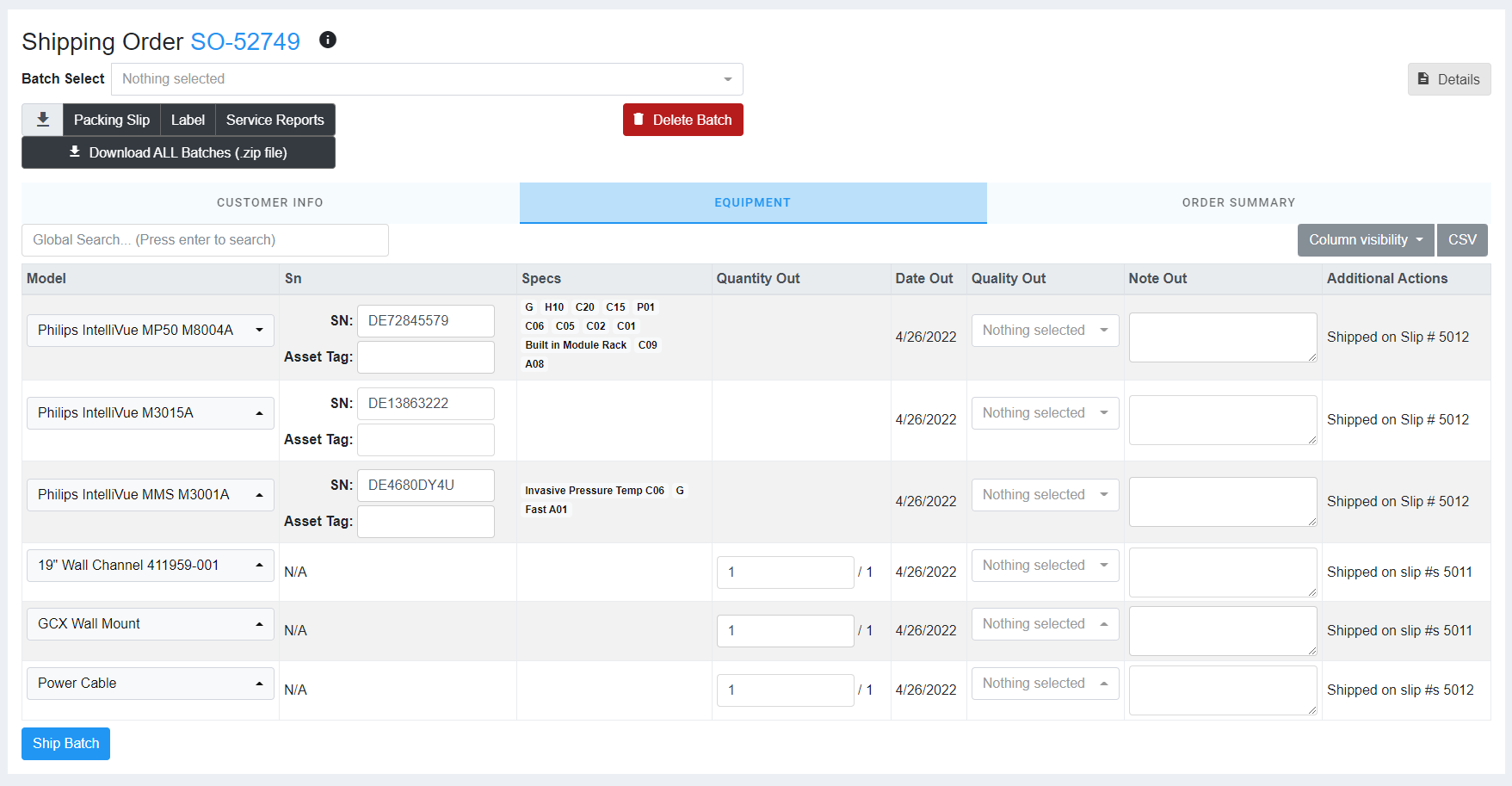Click the Asset Tag field for M3015A

click(x=426, y=440)
